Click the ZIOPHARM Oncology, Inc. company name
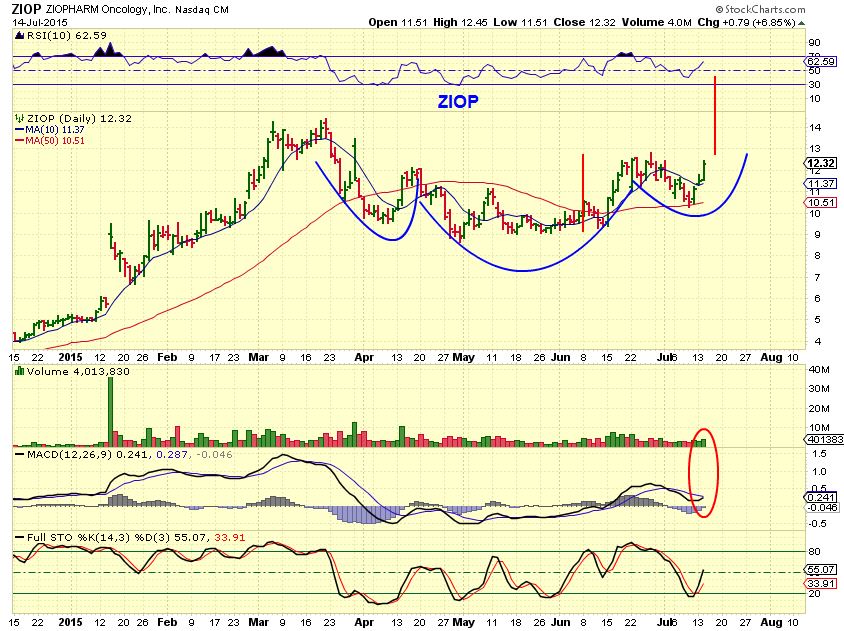The height and width of the screenshot is (631, 844). (108, 9)
